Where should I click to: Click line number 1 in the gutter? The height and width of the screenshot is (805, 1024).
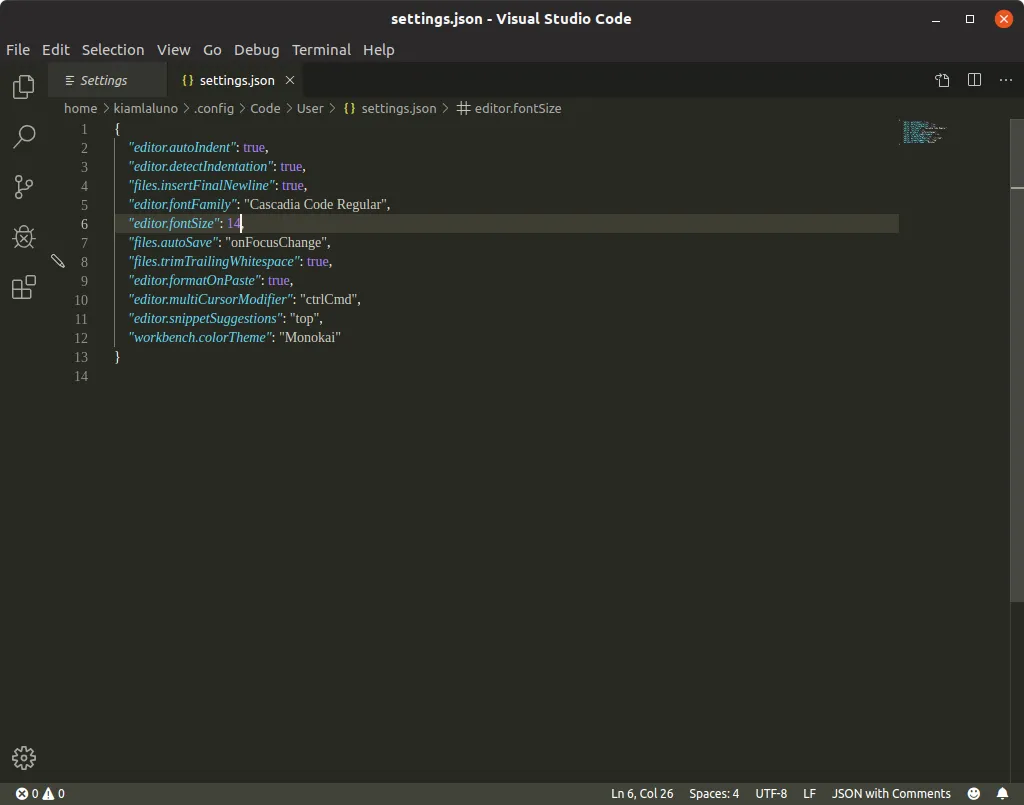84,129
